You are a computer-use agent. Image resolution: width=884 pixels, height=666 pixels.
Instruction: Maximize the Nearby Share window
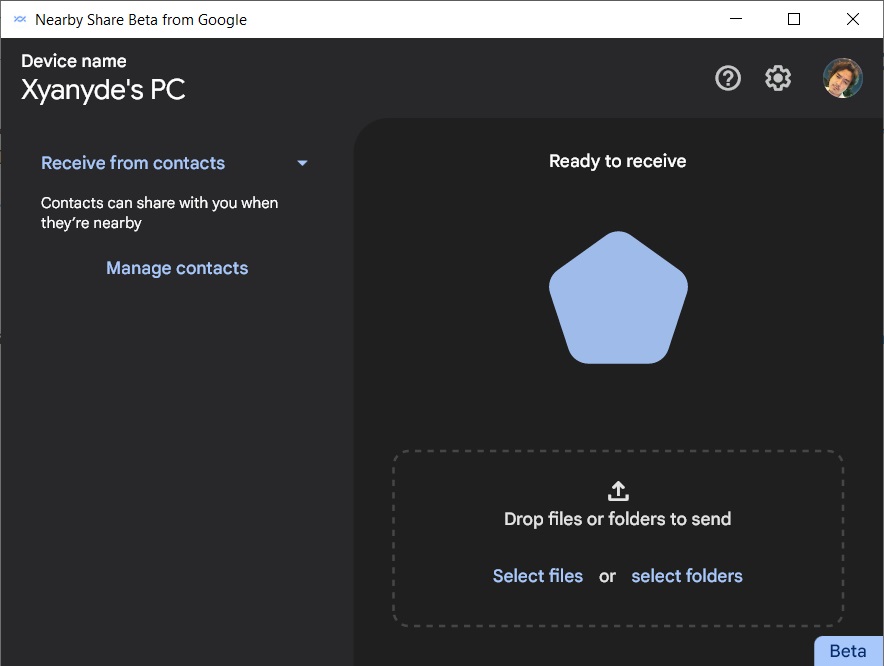point(793,19)
